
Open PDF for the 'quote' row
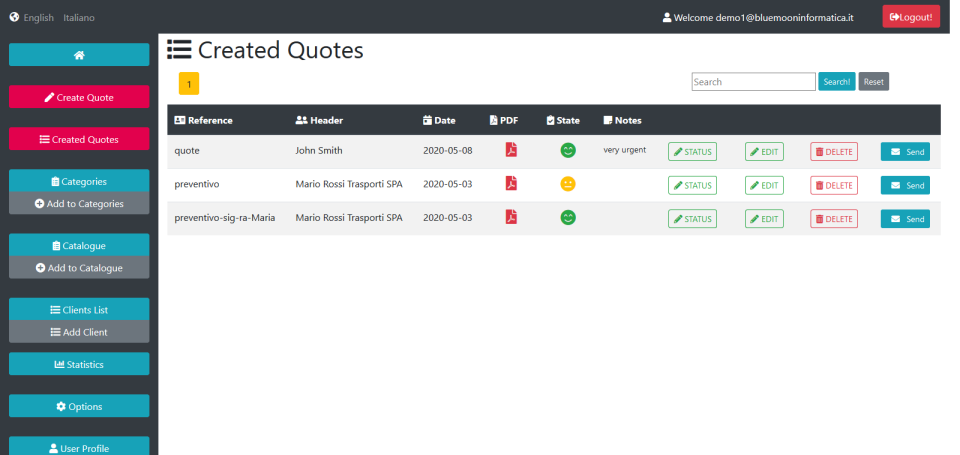click(511, 149)
